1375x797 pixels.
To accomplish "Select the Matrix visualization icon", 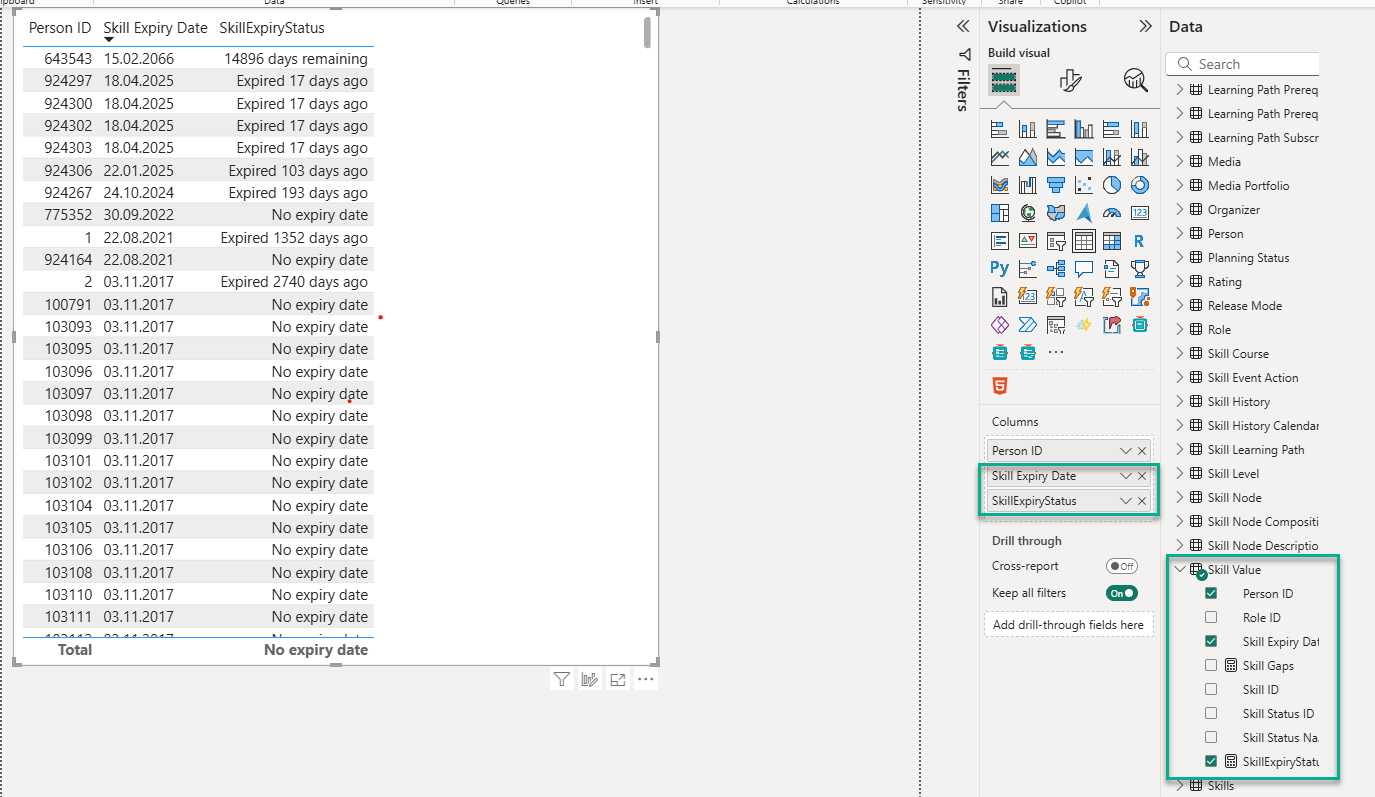I will pyautogui.click(x=1111, y=240).
